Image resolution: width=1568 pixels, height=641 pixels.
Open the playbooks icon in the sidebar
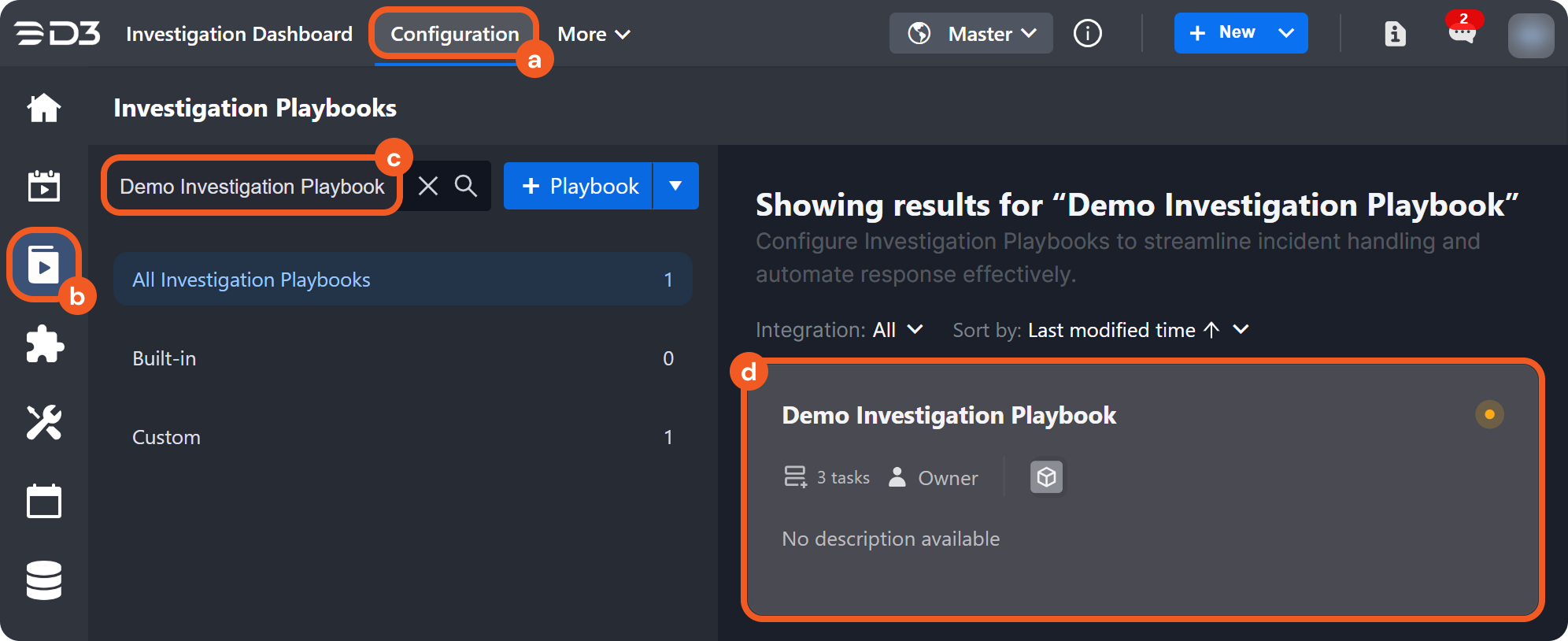pos(44,265)
